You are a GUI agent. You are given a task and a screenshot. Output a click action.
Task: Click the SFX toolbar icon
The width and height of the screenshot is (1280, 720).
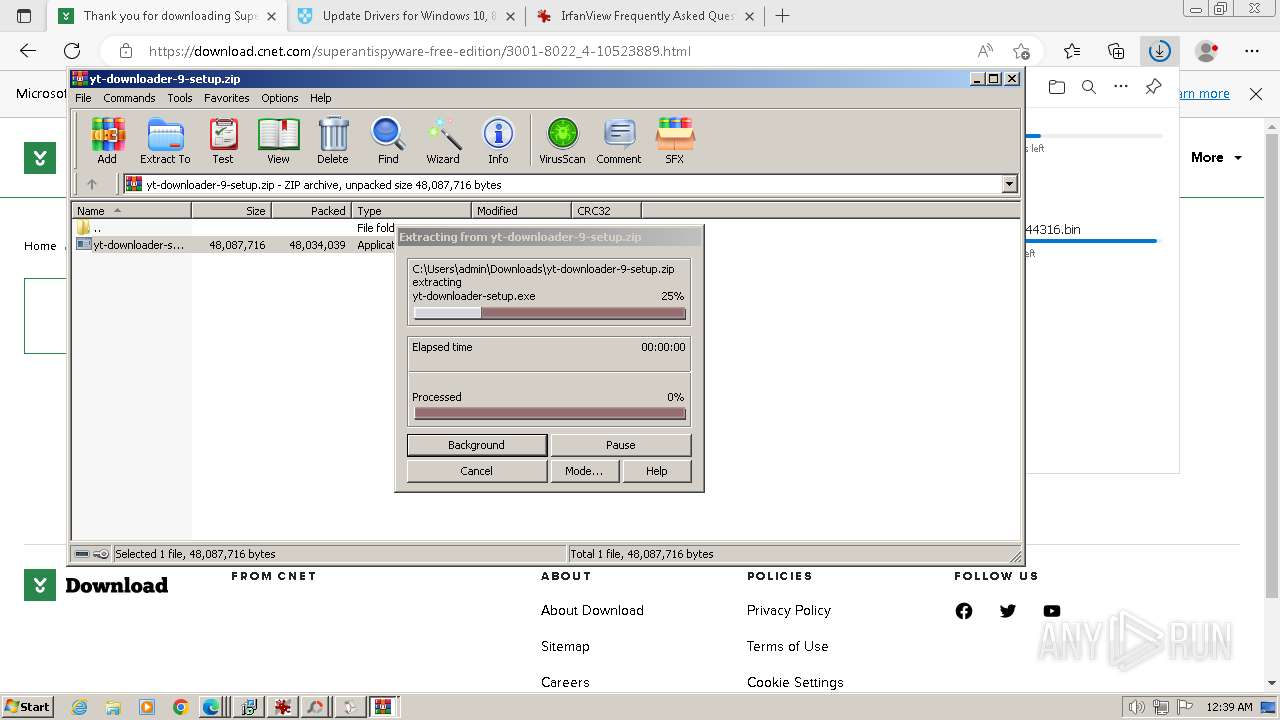pos(675,141)
